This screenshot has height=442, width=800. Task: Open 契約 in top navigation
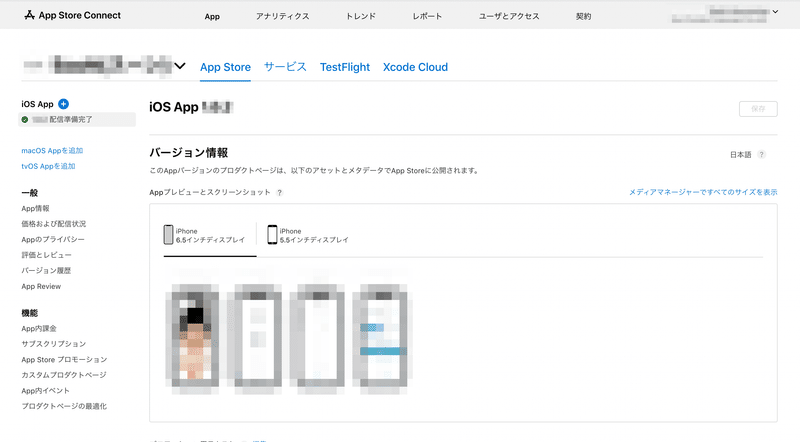coord(583,16)
